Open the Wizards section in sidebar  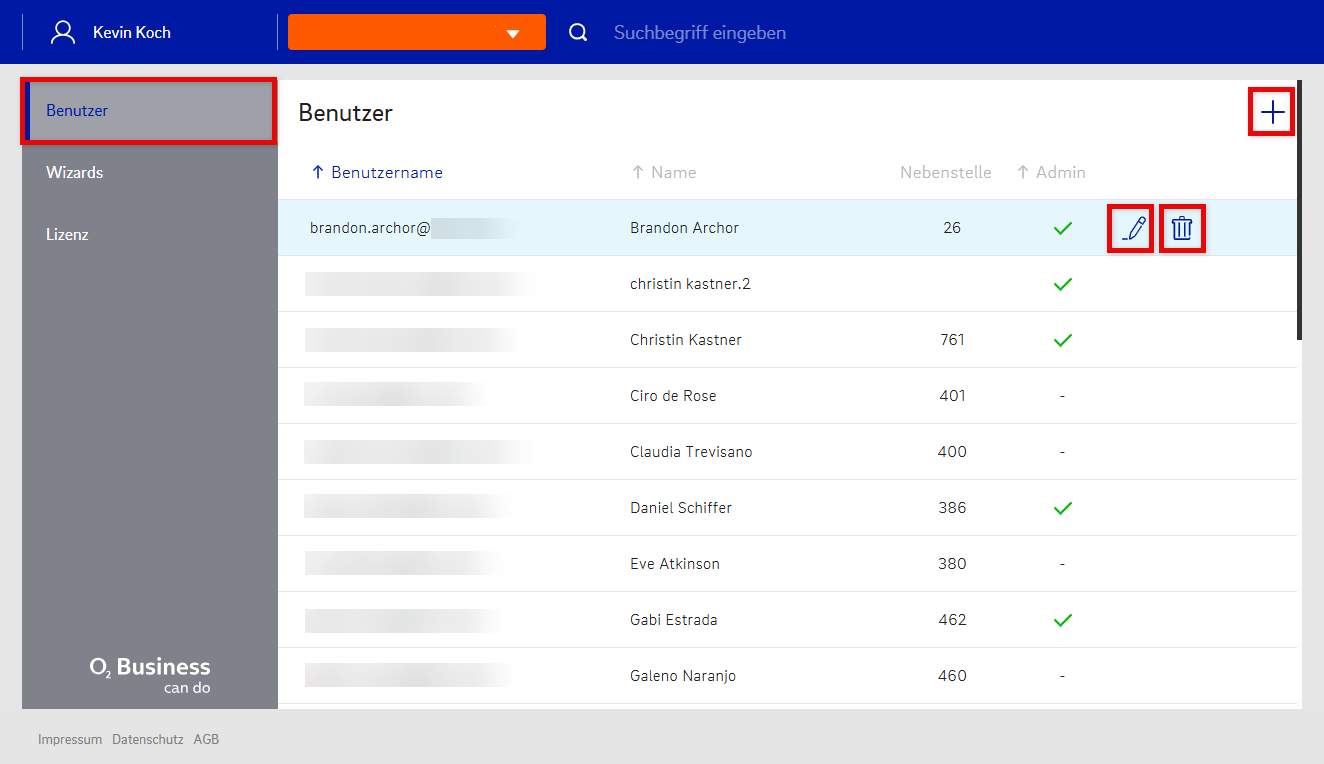pos(75,173)
